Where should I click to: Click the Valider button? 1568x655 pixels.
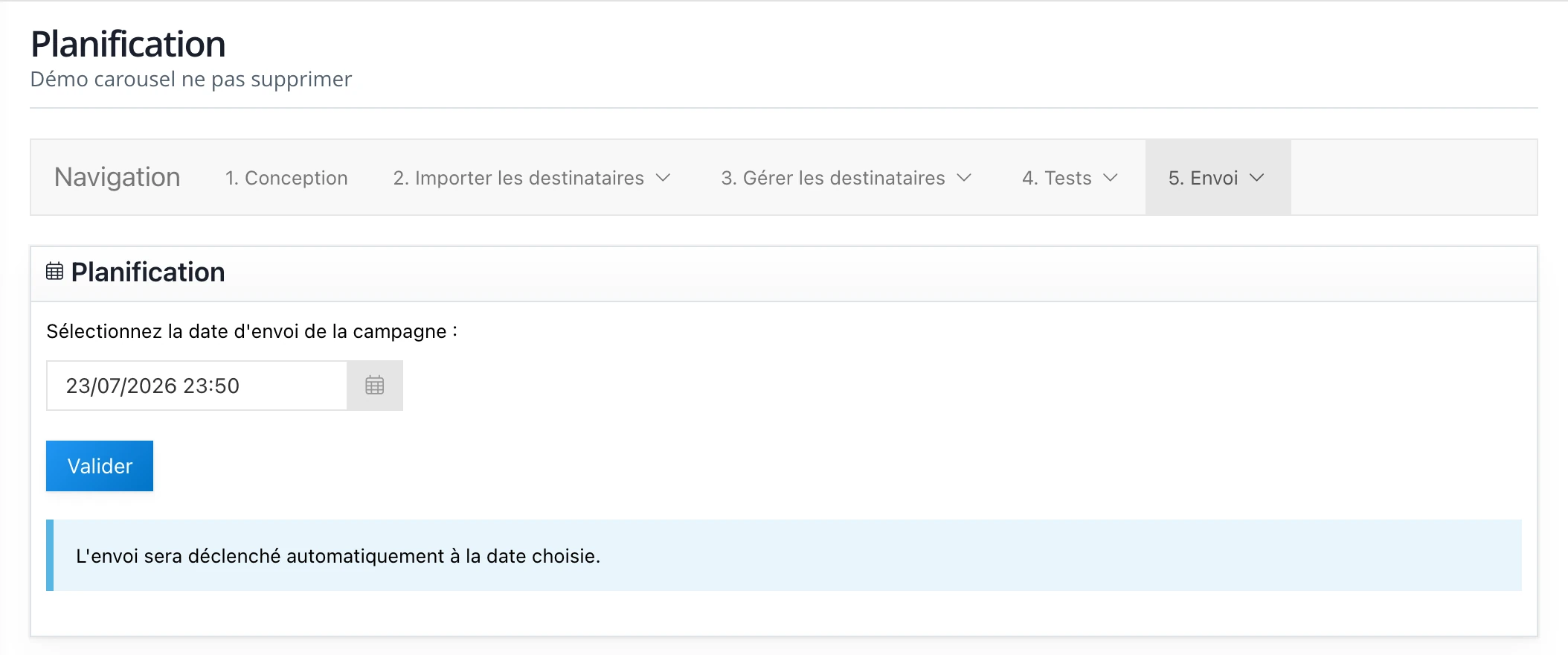click(x=100, y=466)
